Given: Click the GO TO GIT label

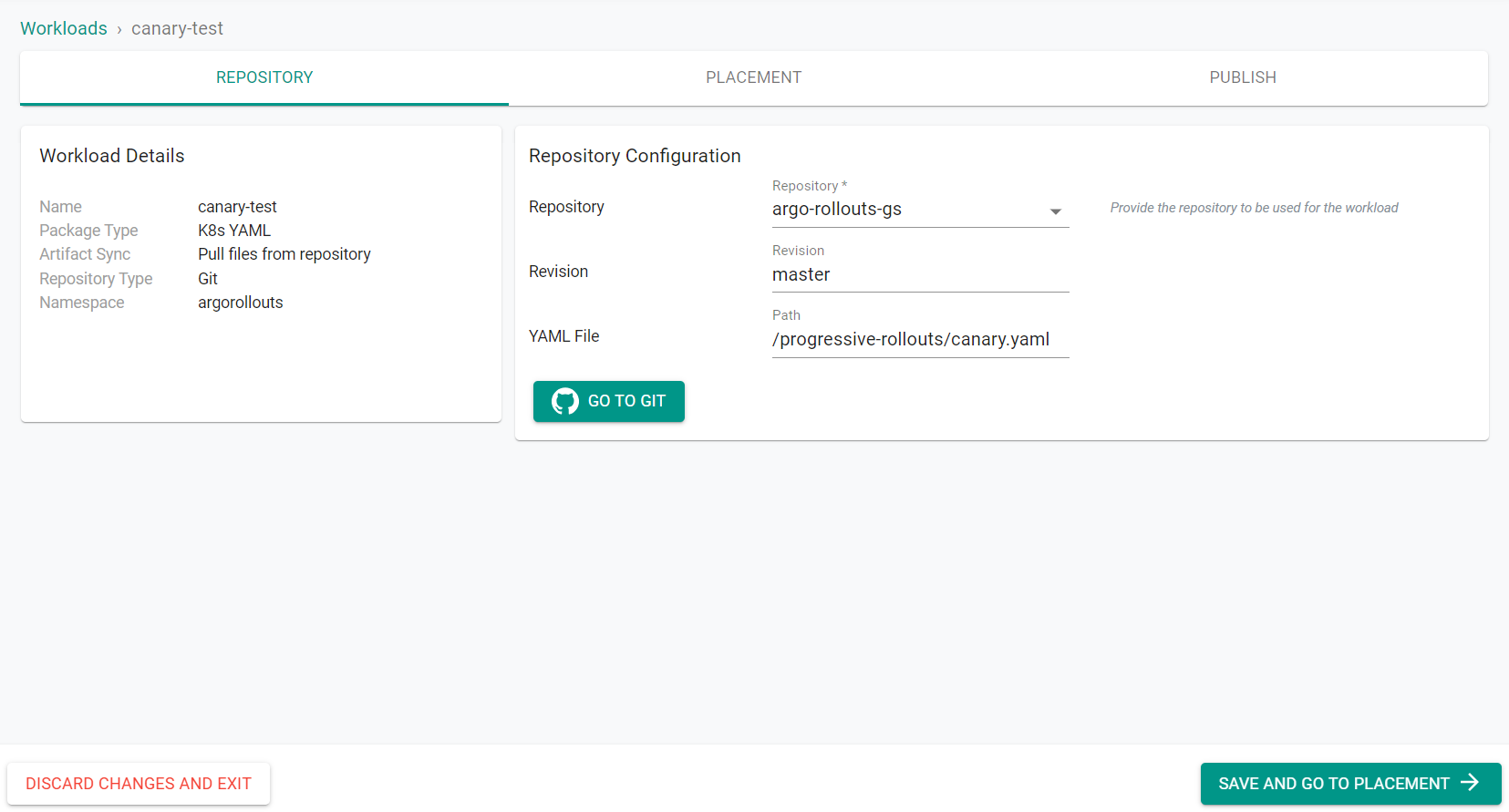Looking at the screenshot, I should tap(626, 401).
